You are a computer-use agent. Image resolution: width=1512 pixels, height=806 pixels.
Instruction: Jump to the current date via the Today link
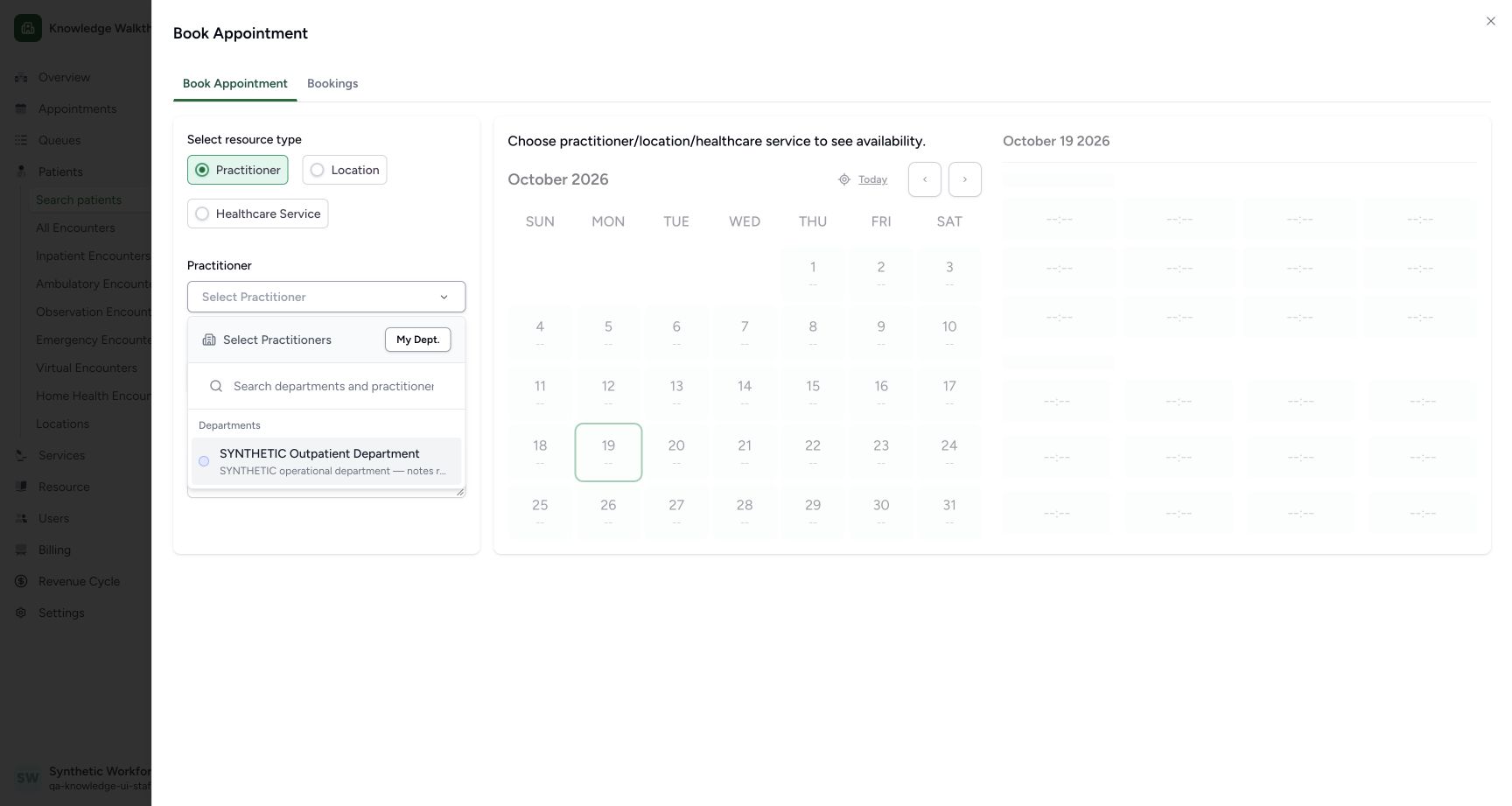pos(872,179)
